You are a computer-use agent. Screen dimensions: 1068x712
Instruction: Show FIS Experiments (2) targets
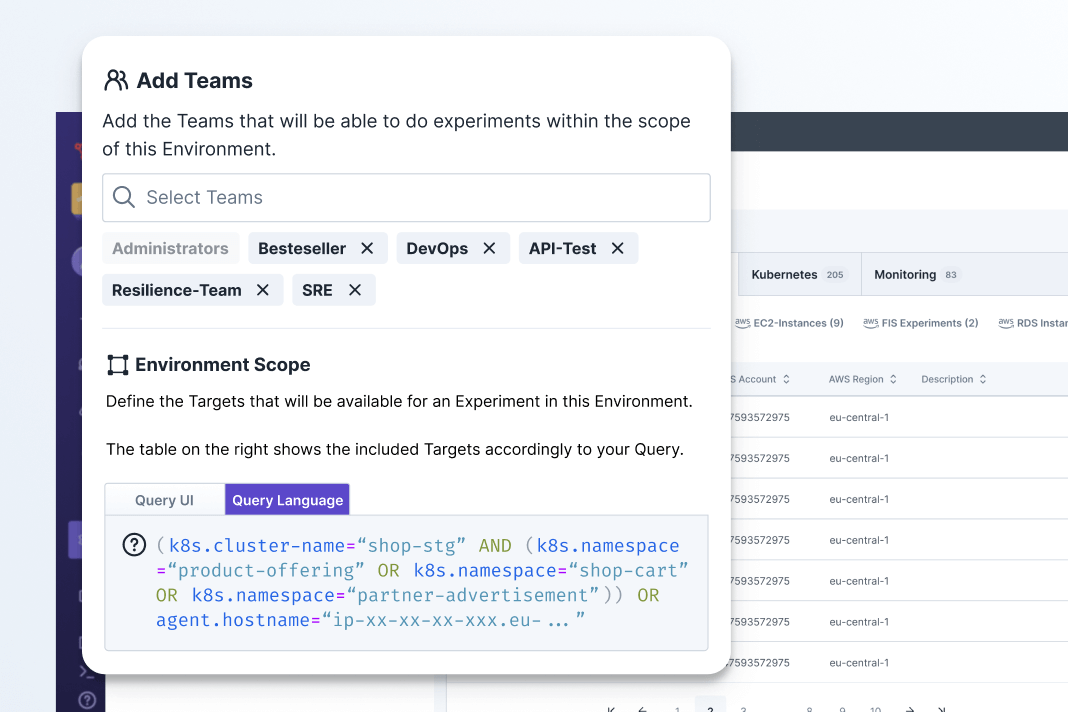coord(921,323)
